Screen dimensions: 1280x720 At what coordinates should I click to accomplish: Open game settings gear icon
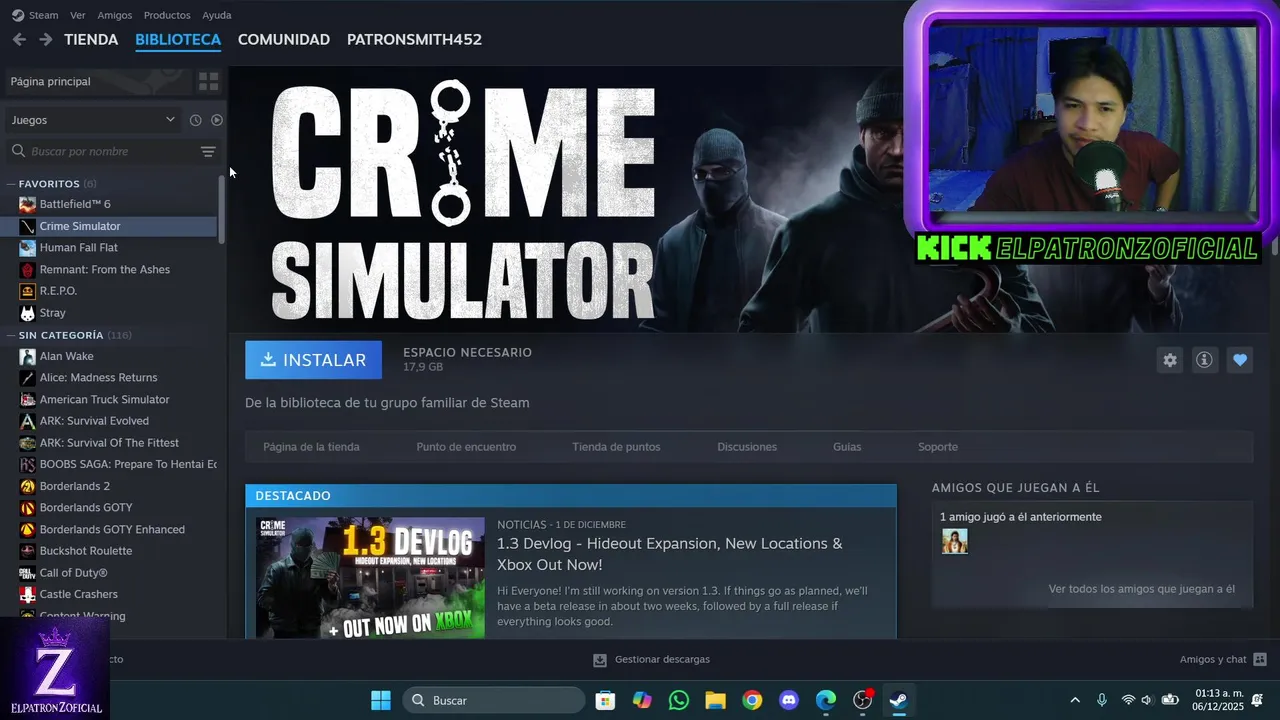coord(1170,360)
